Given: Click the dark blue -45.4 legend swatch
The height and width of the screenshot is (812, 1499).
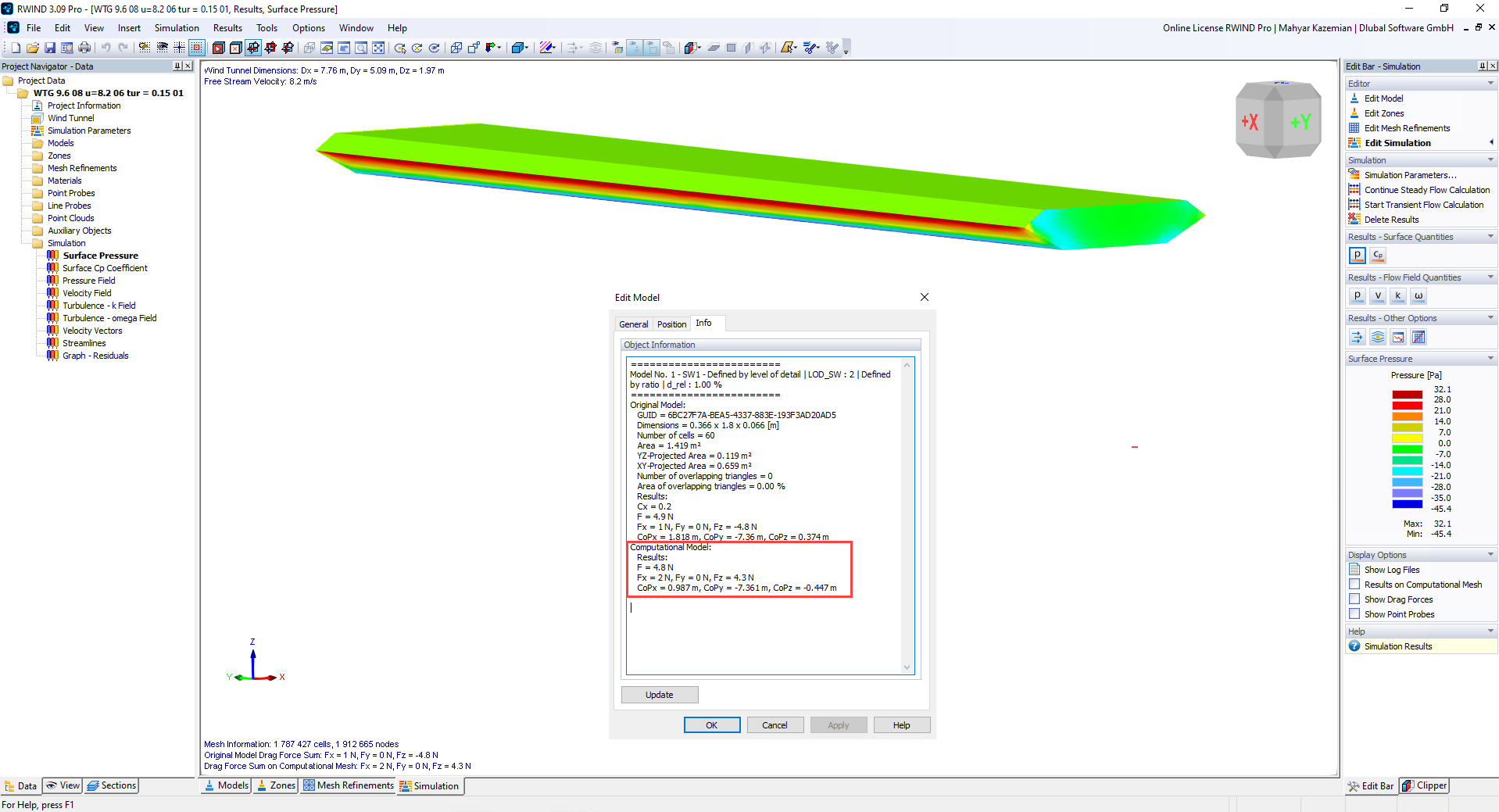Looking at the screenshot, I should tap(1407, 504).
